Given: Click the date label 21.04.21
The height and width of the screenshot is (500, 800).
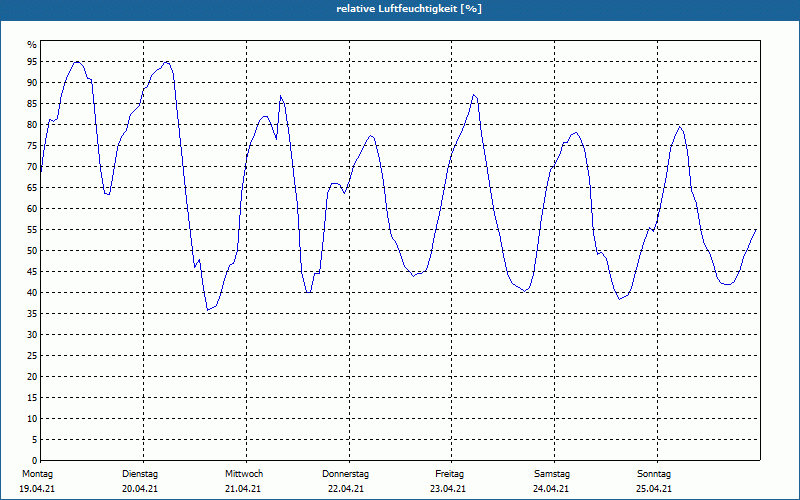Looking at the screenshot, I should (x=243, y=489).
